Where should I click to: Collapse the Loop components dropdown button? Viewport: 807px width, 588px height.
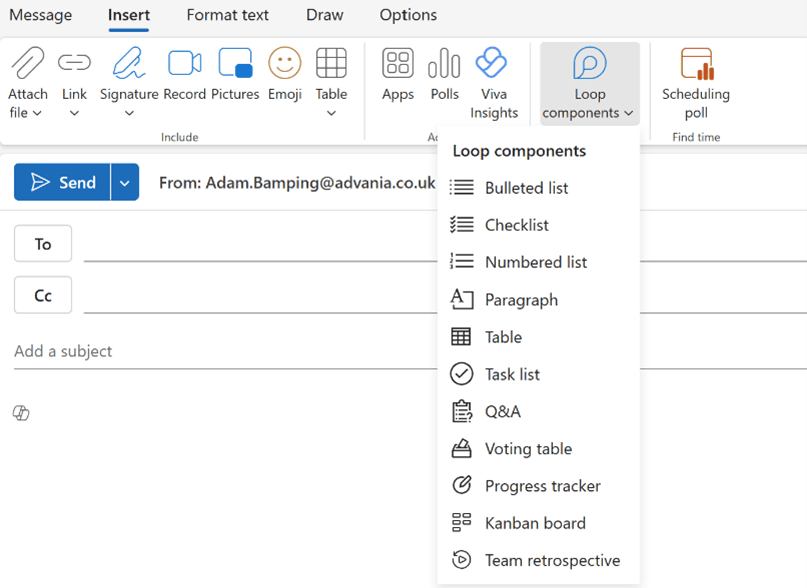[590, 83]
